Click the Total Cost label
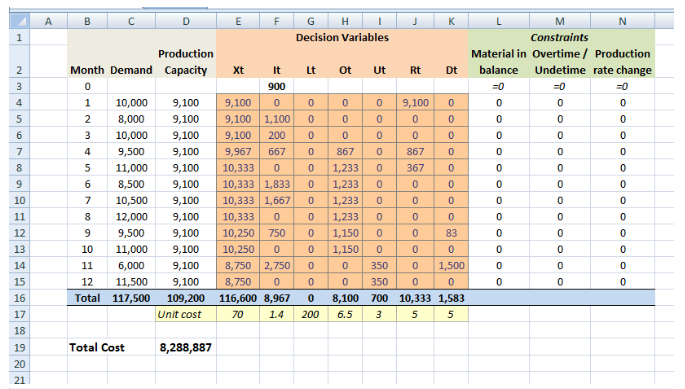The image size is (685, 389). pos(97,347)
